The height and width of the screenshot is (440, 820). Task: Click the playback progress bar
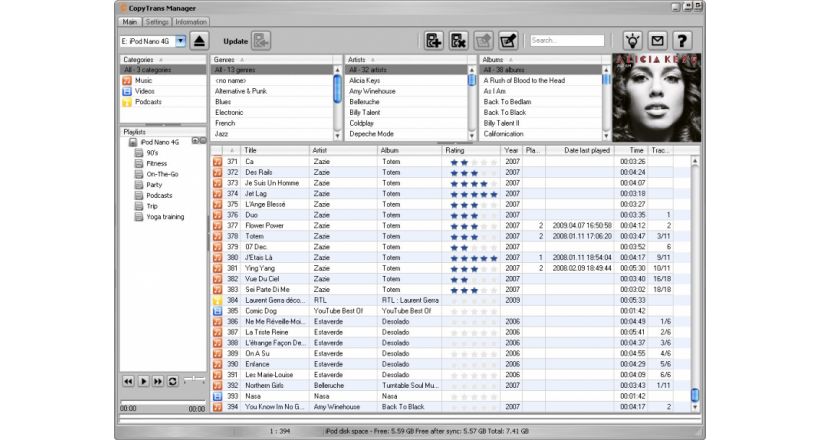pyautogui.click(x=163, y=402)
